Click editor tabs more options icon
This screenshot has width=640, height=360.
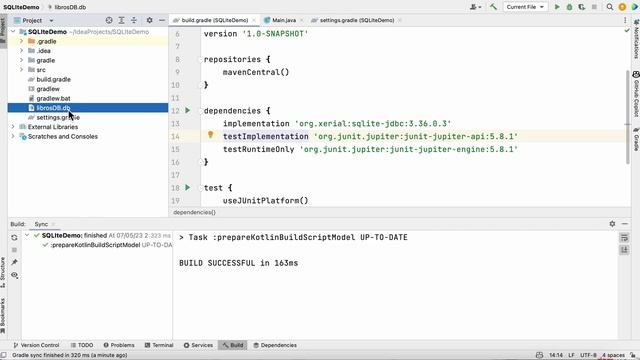625,20
